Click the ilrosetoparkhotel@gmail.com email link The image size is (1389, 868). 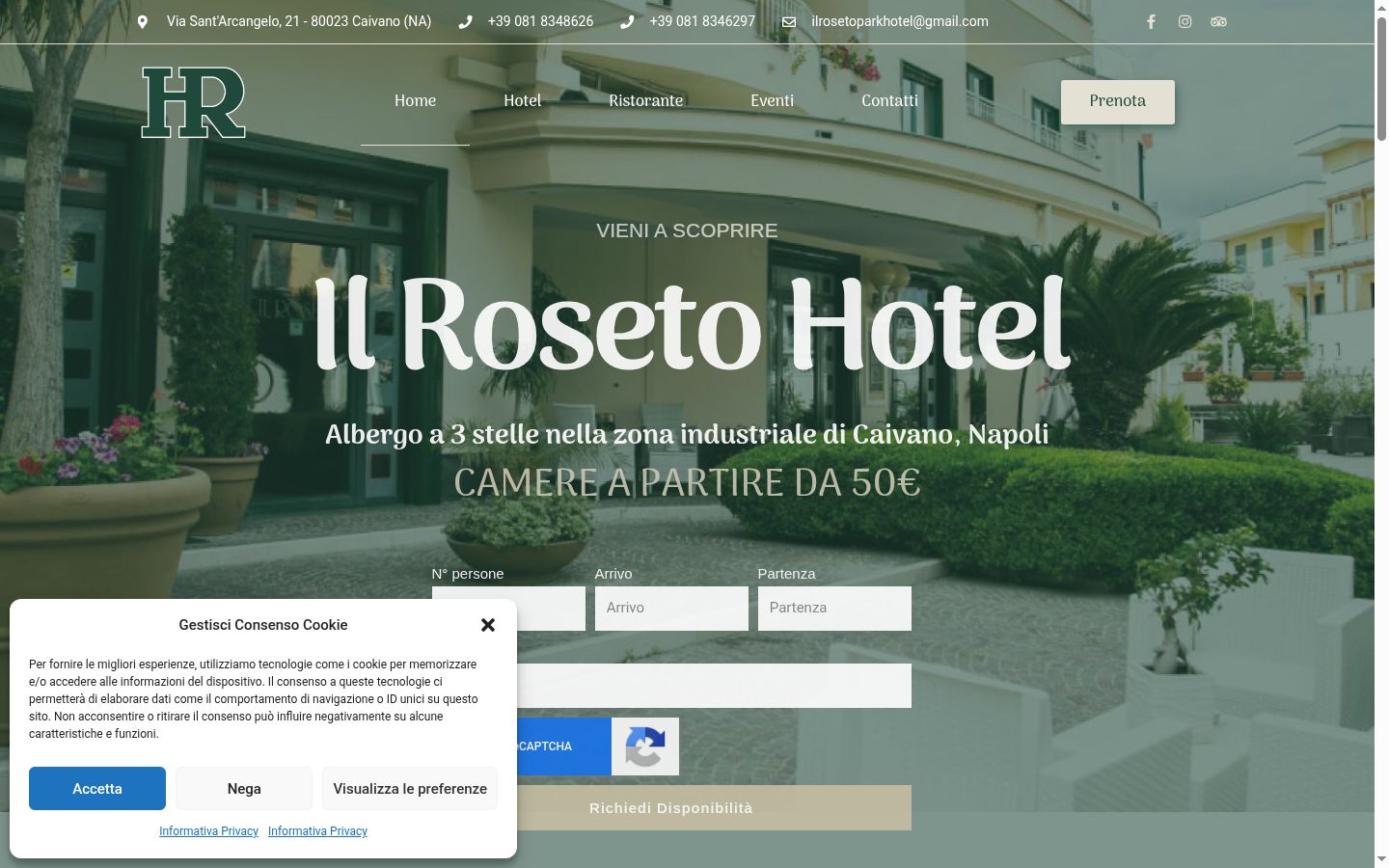click(x=900, y=21)
